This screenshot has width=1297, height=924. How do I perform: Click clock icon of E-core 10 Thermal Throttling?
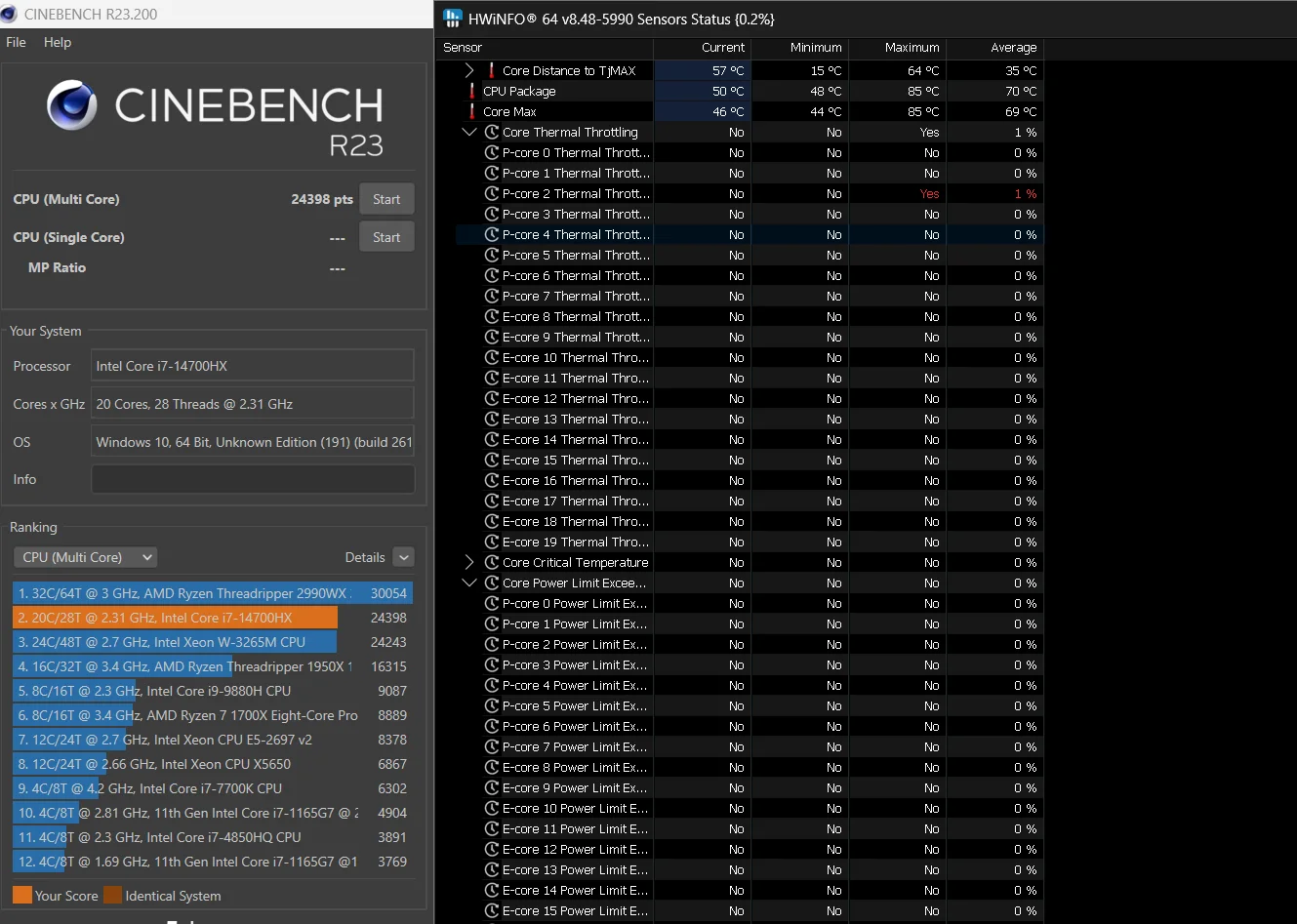click(x=492, y=357)
